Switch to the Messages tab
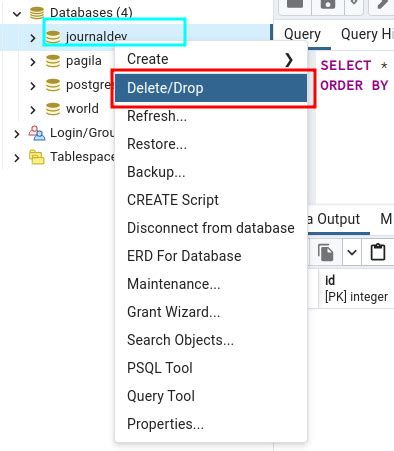The height and width of the screenshot is (451, 394). click(x=387, y=219)
